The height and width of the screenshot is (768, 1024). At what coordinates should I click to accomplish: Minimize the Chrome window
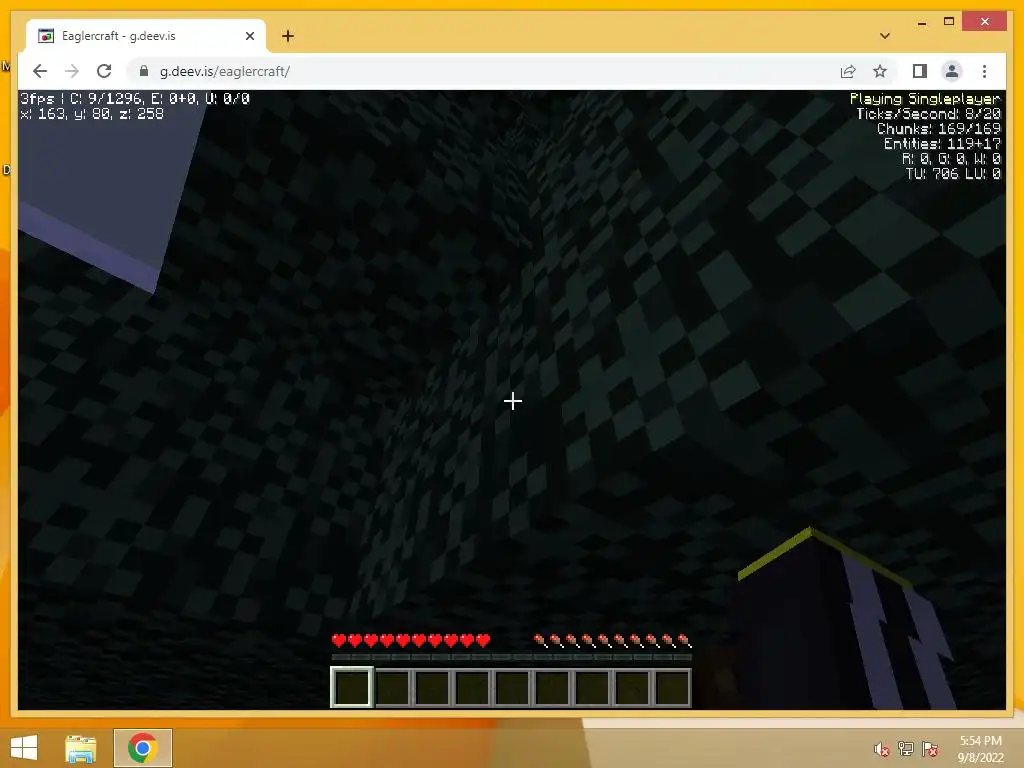921,22
